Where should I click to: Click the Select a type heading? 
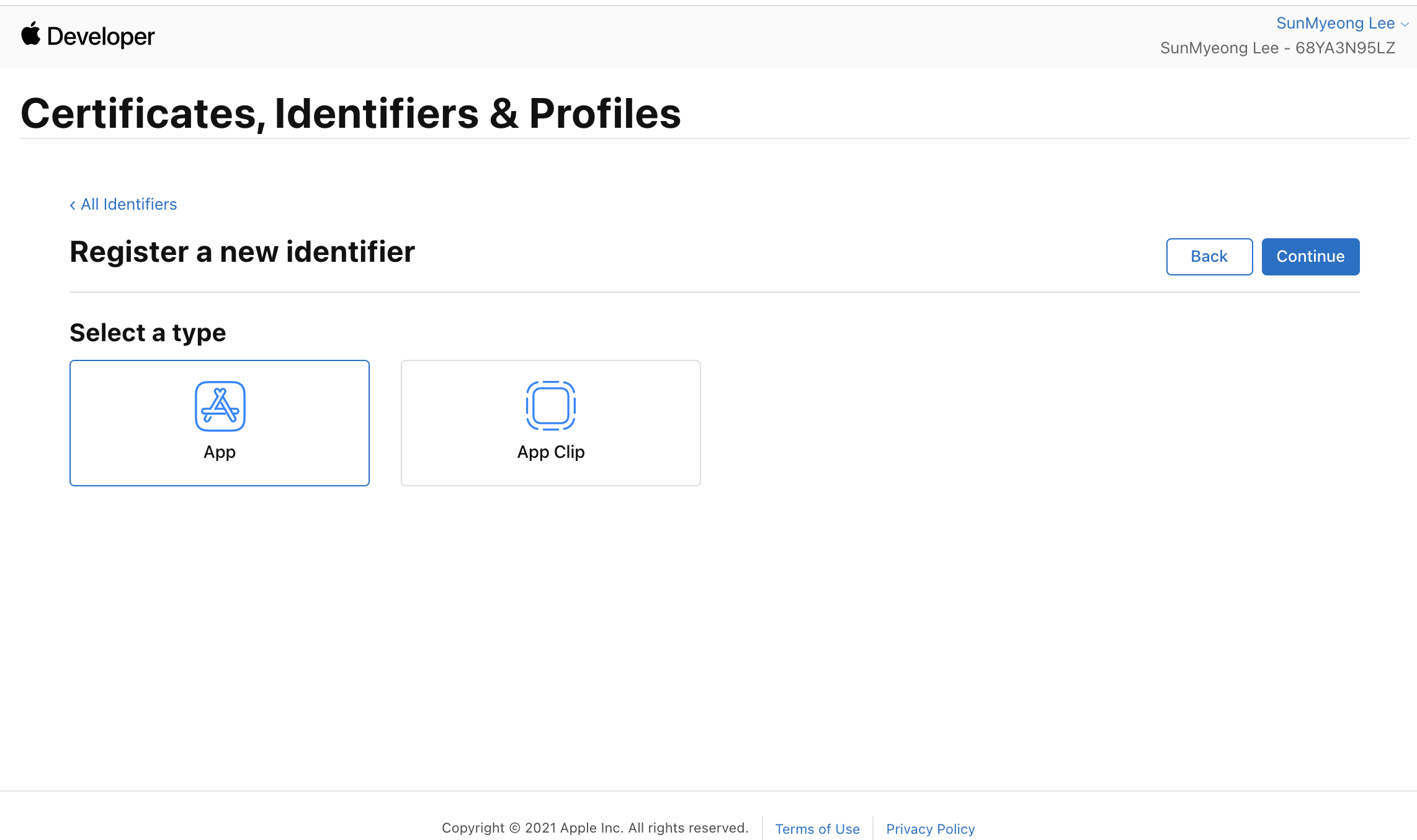148,333
